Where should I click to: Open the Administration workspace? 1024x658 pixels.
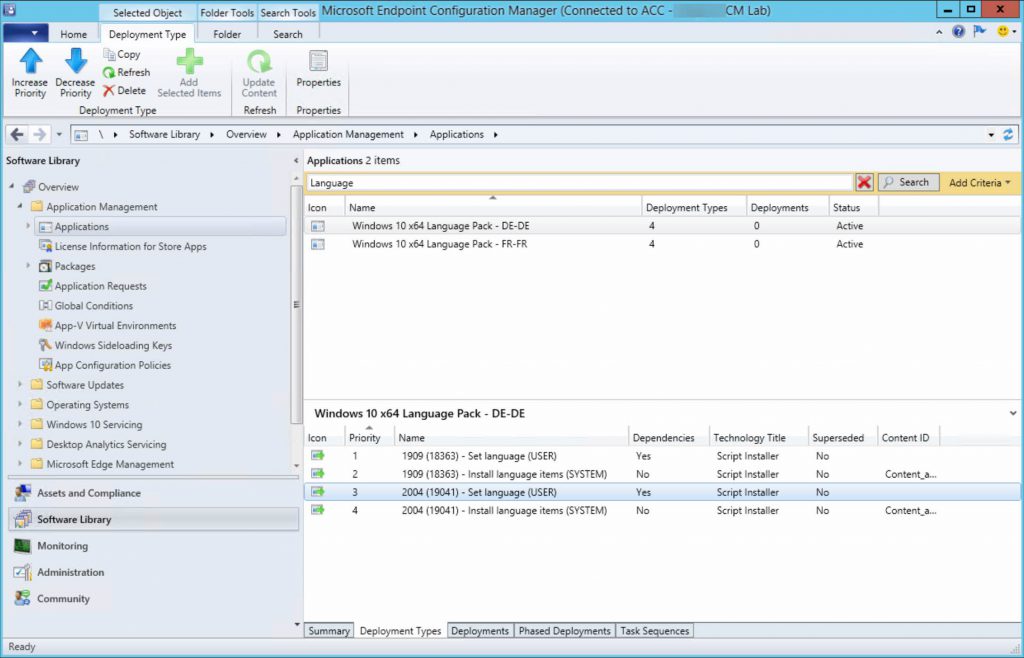click(x=154, y=572)
